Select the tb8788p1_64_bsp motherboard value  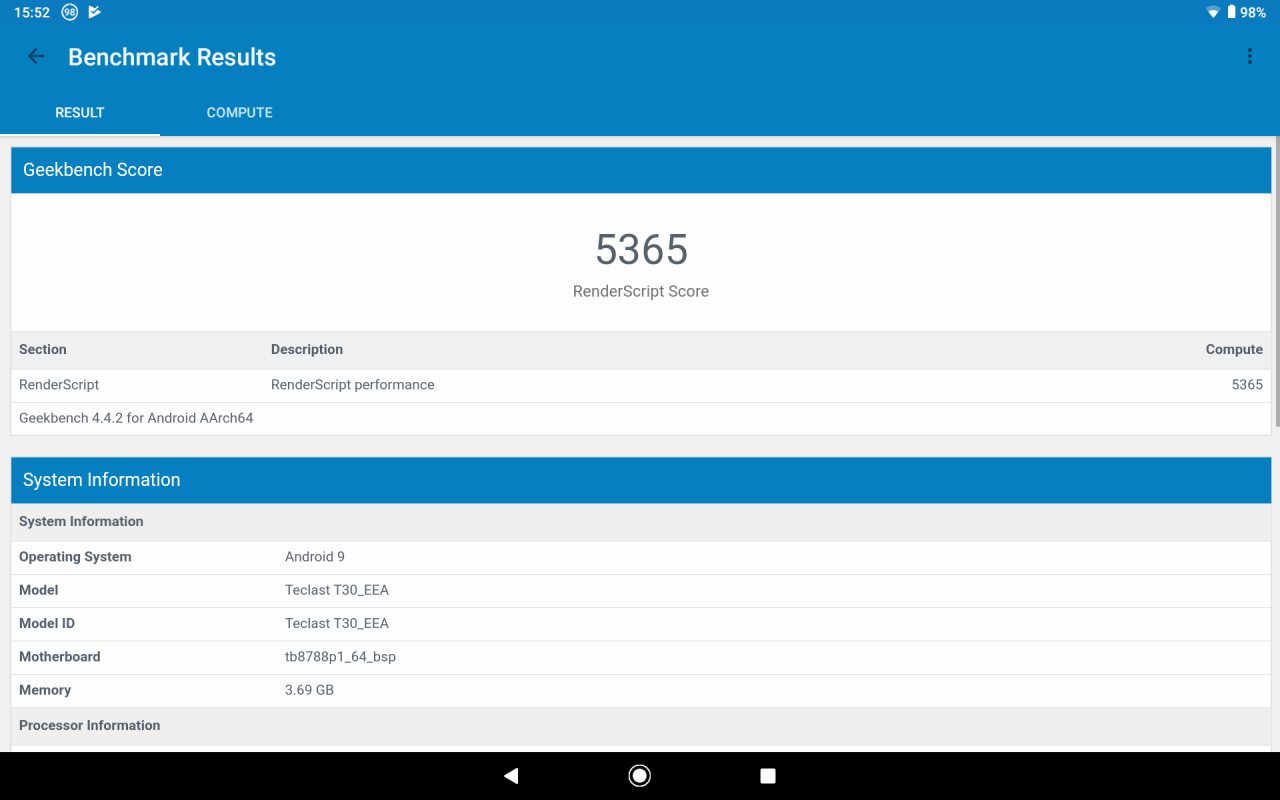tap(341, 657)
